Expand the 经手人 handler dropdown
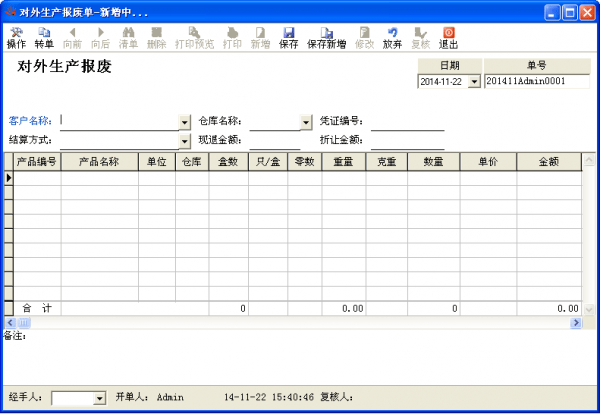Viewport: 600px width, 414px height. coord(99,398)
